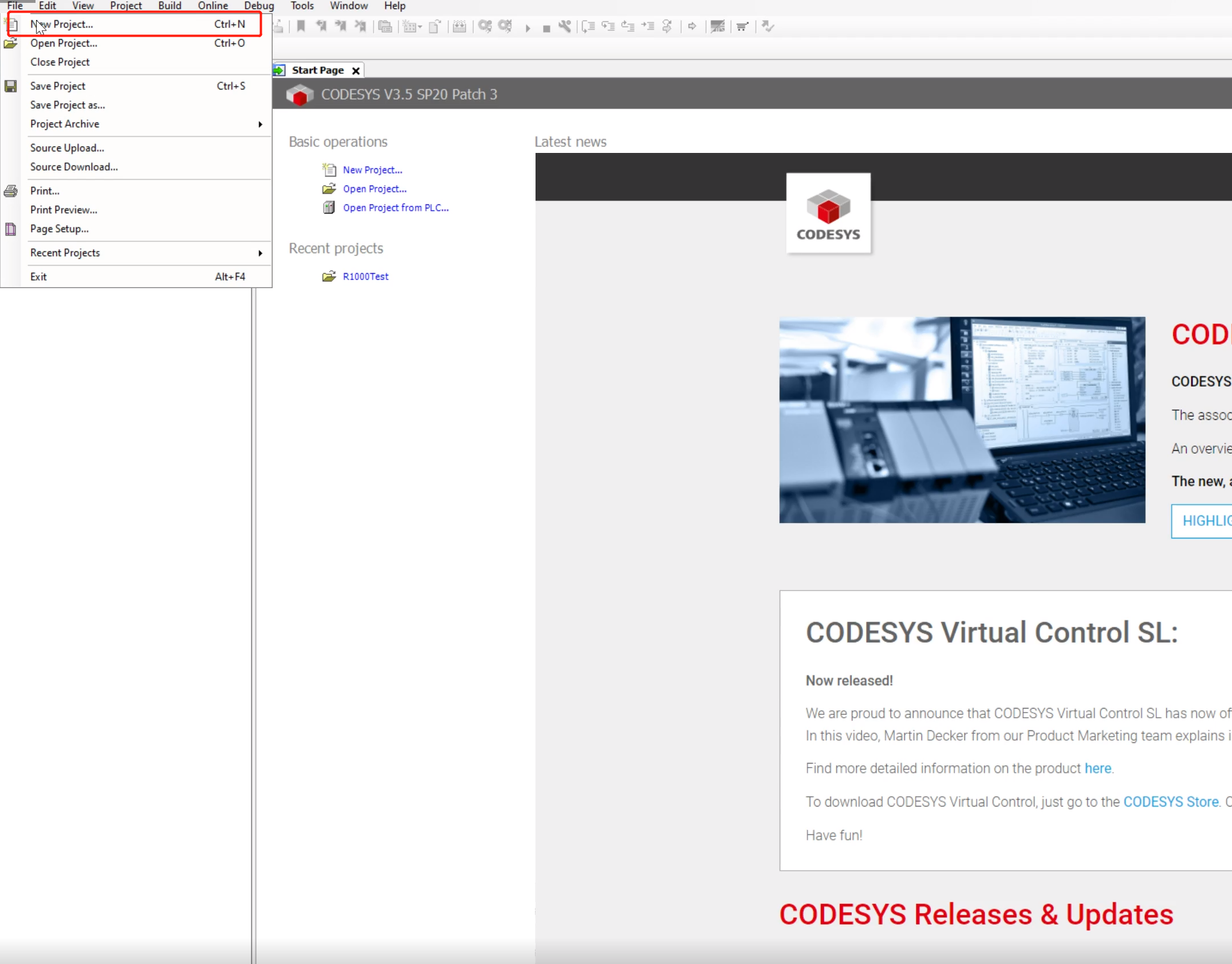This screenshot has width=1232, height=964.
Task: Stop the application with square icon
Action: [546, 28]
